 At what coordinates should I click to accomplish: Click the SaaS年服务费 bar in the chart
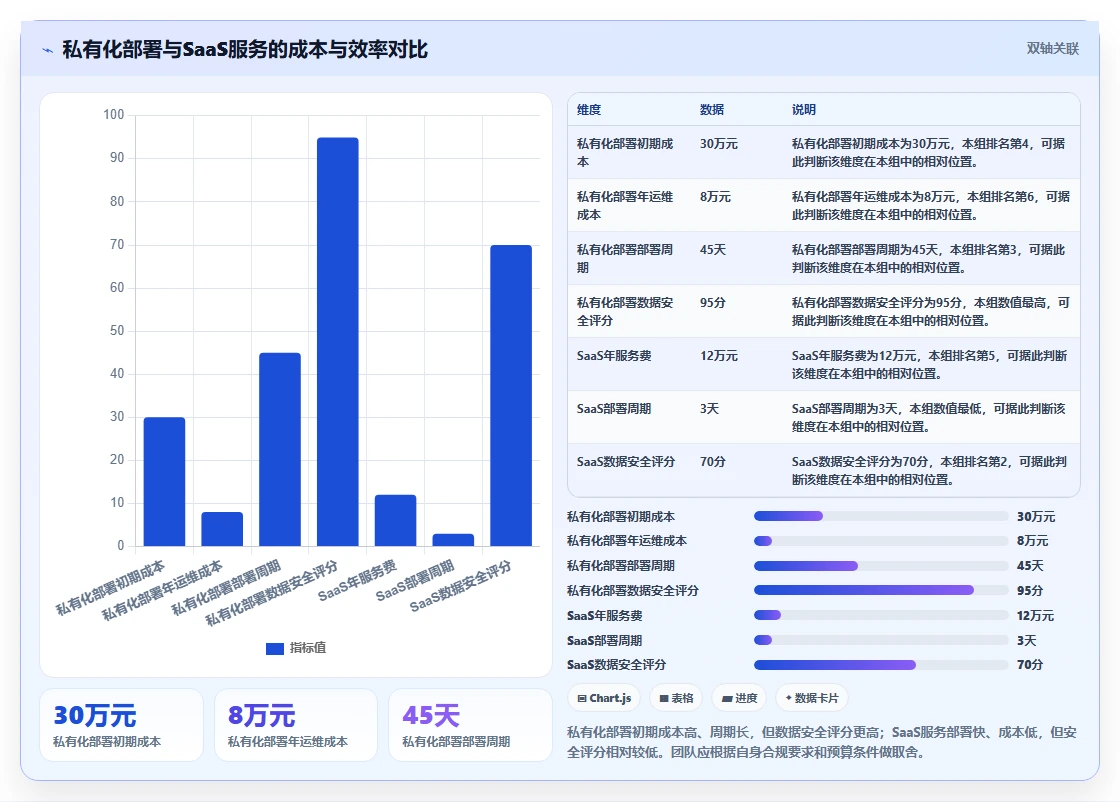[396, 521]
